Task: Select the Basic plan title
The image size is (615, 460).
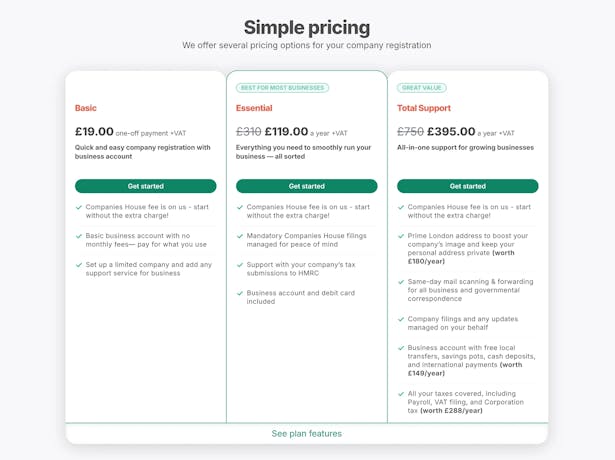Action: pyautogui.click(x=86, y=108)
